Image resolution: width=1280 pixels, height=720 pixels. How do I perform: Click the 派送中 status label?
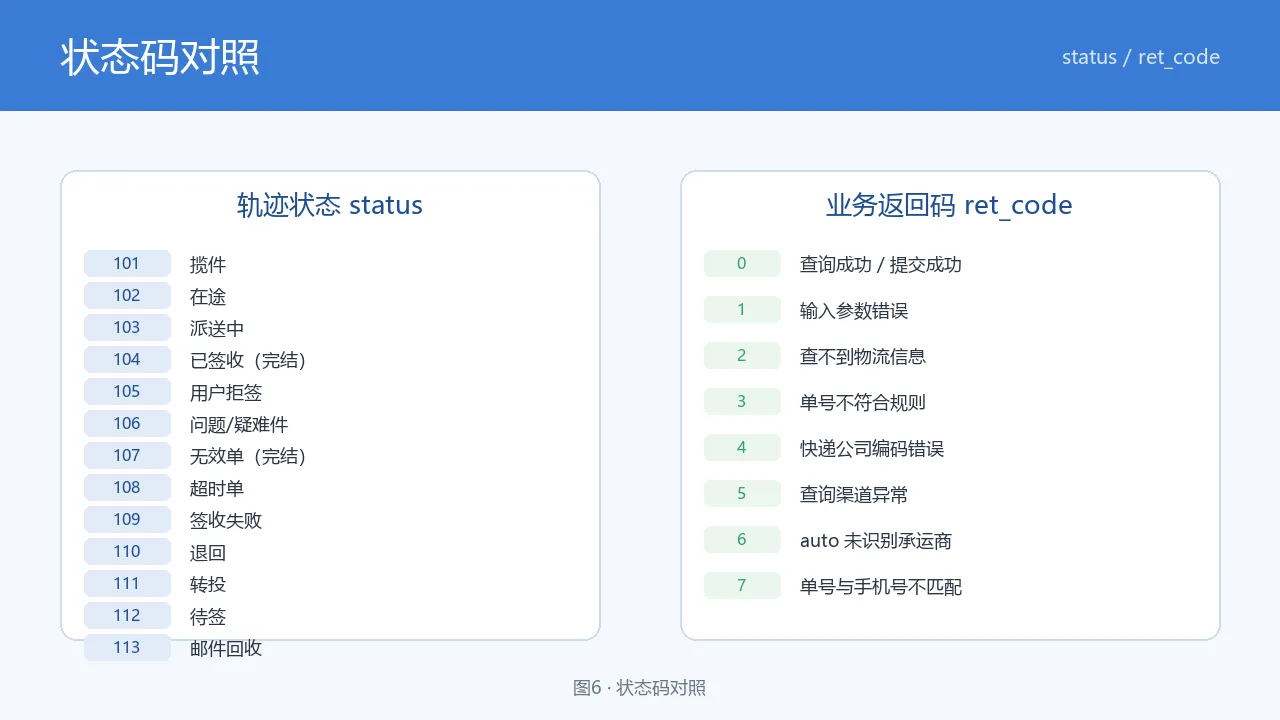[x=217, y=329]
